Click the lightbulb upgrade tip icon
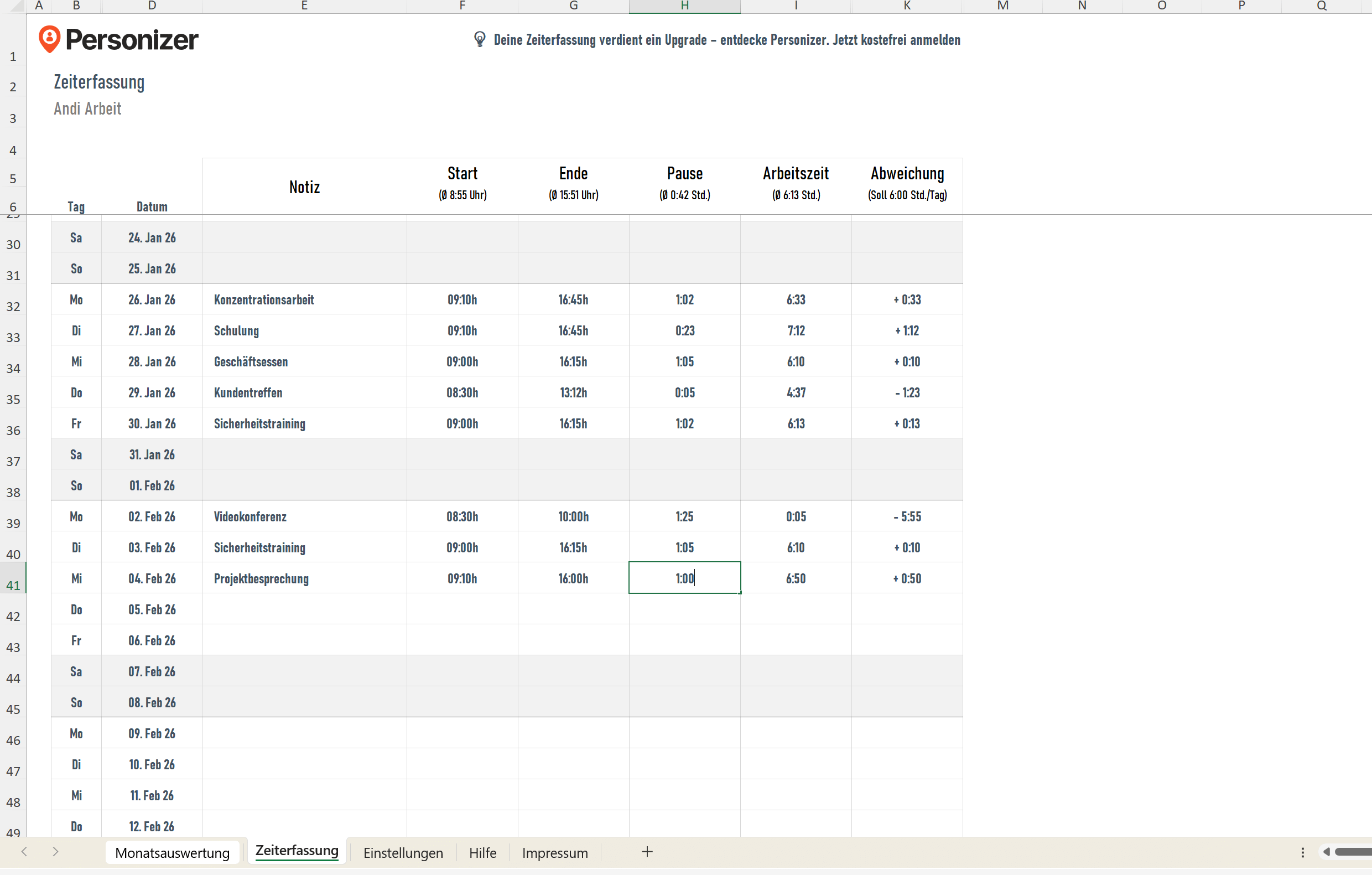The width and height of the screenshot is (1372, 875). tap(479, 39)
